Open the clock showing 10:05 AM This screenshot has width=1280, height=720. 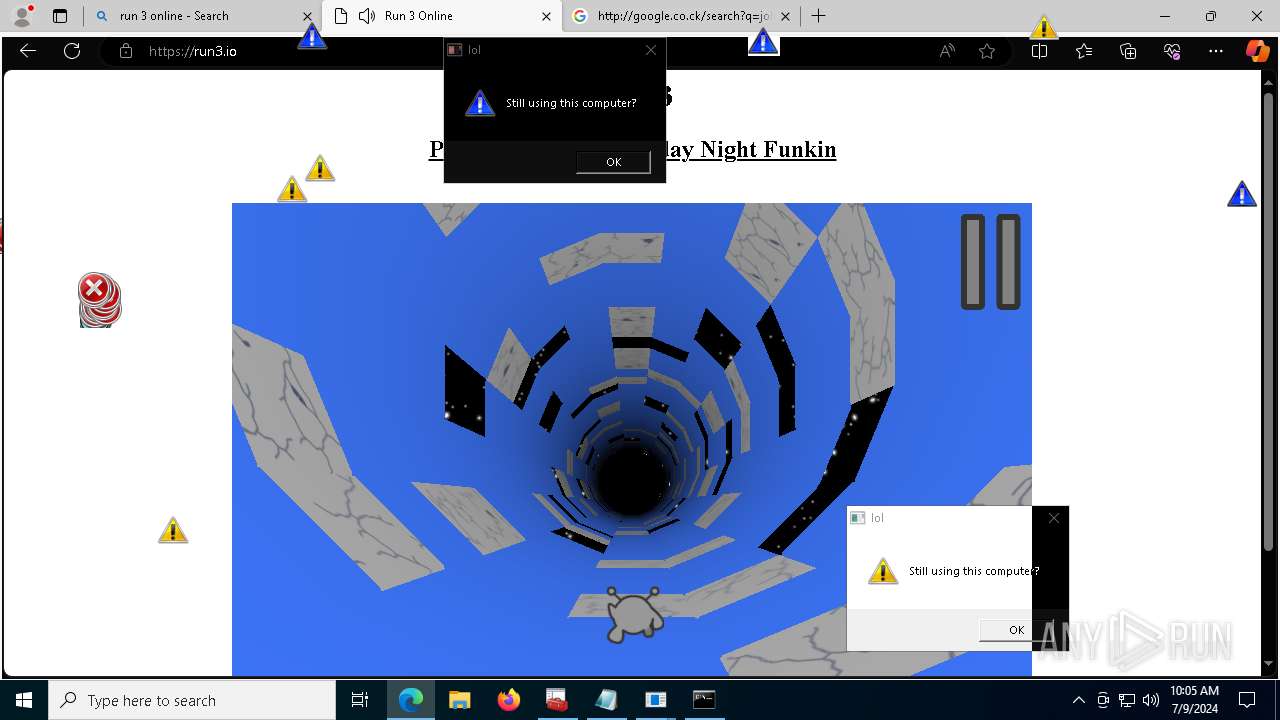(x=1194, y=700)
